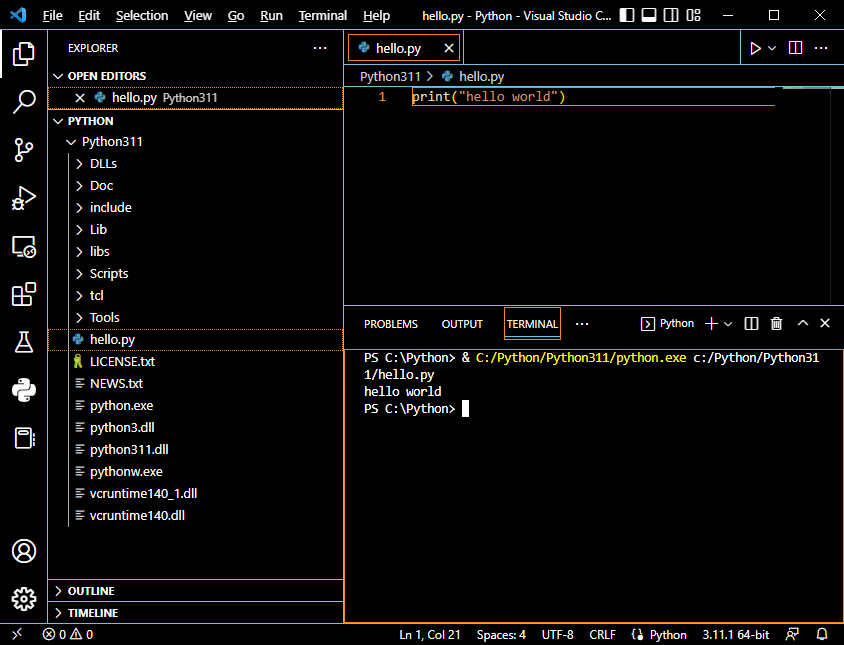The height and width of the screenshot is (645, 844).
Task: Open the Accounts menu
Action: tap(24, 551)
